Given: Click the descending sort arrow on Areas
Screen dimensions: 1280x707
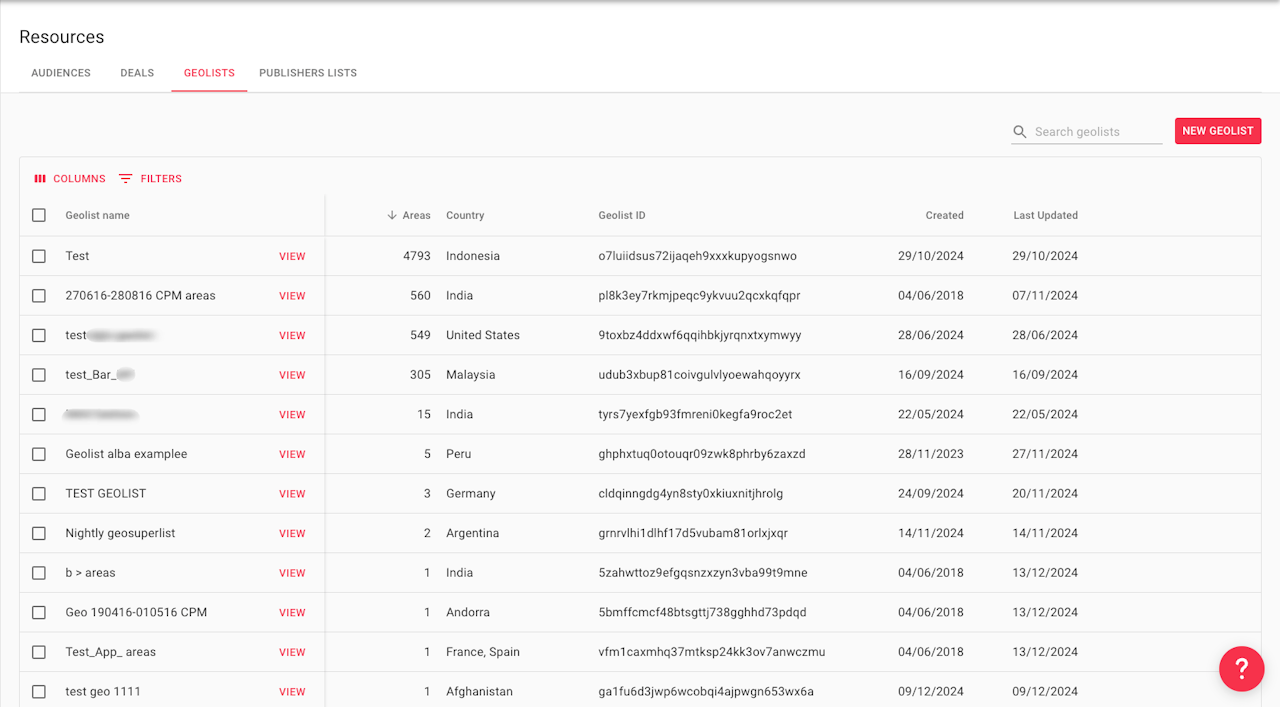Looking at the screenshot, I should tap(392, 215).
